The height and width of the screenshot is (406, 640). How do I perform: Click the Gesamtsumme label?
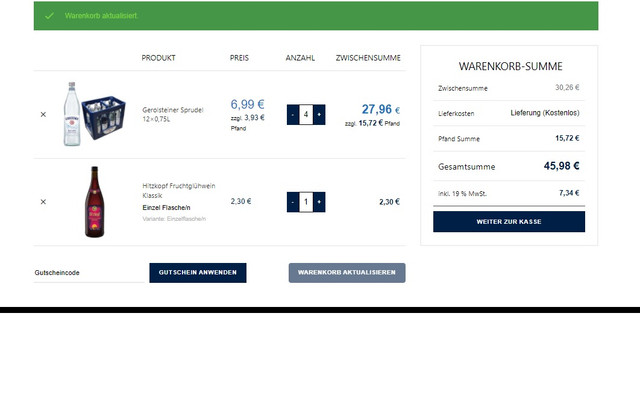coord(467,167)
